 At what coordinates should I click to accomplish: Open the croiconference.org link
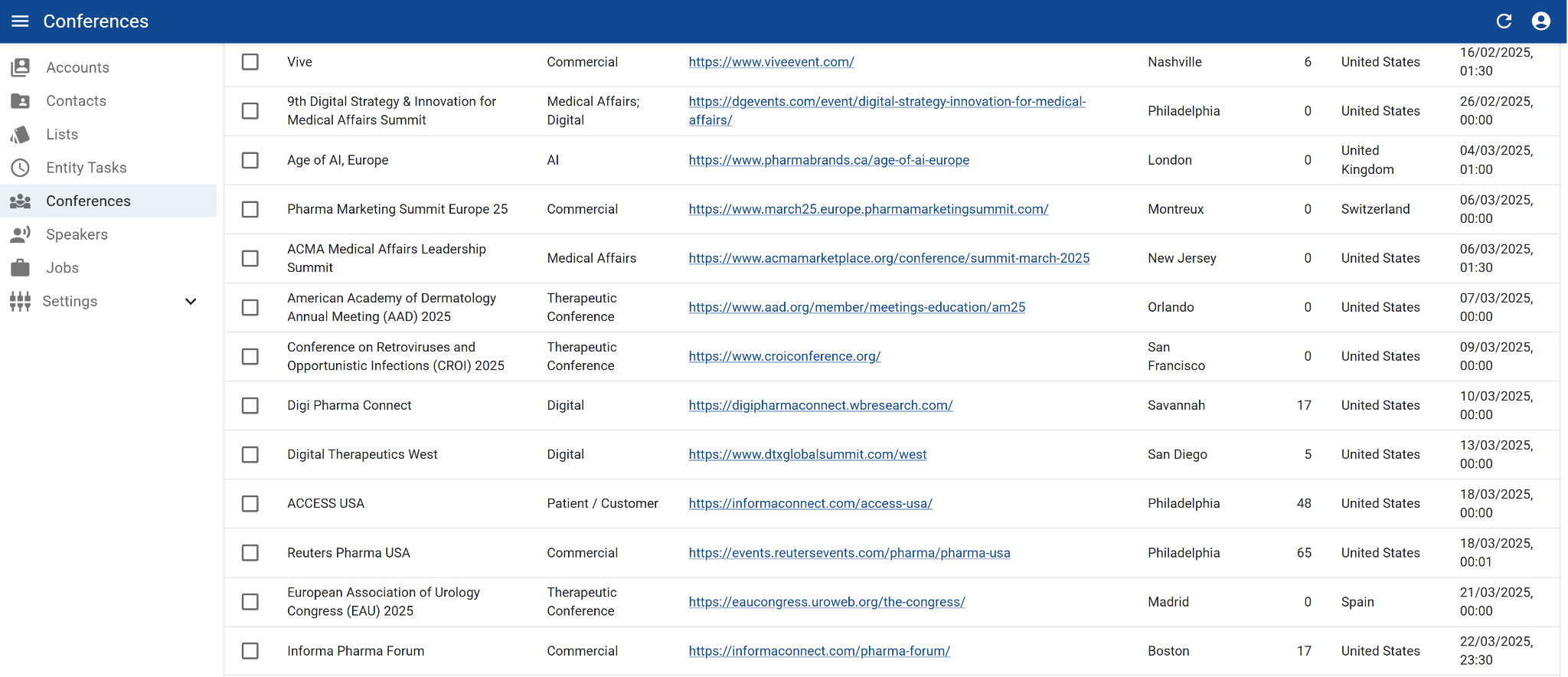coord(785,356)
